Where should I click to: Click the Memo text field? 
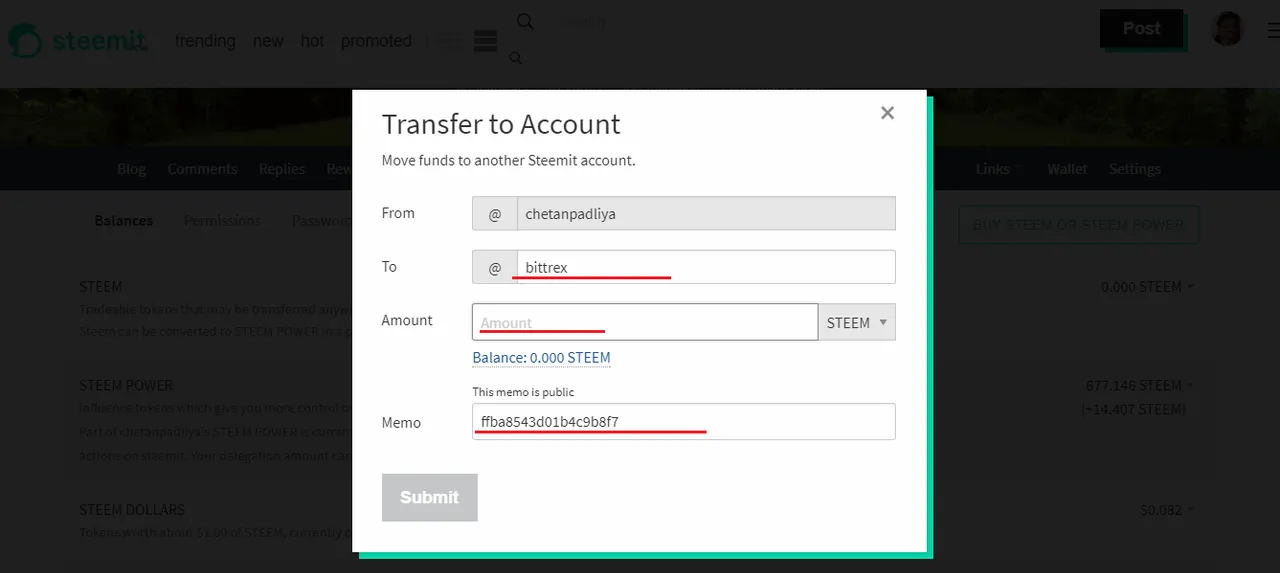(684, 422)
